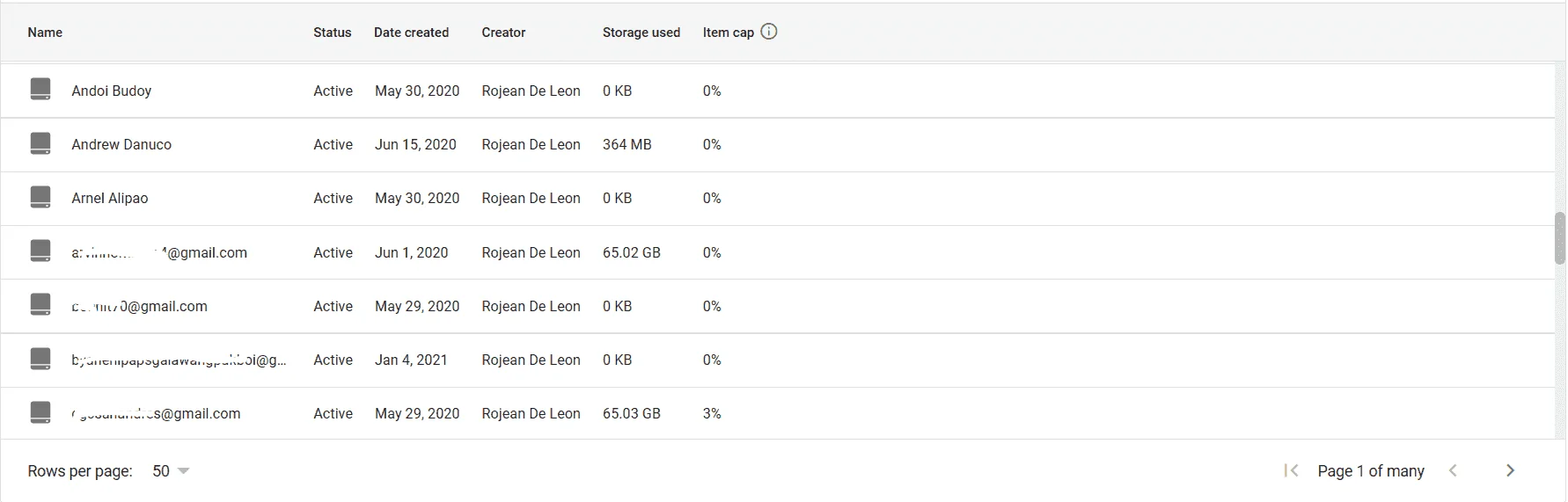Click the Storage used column header

point(641,33)
